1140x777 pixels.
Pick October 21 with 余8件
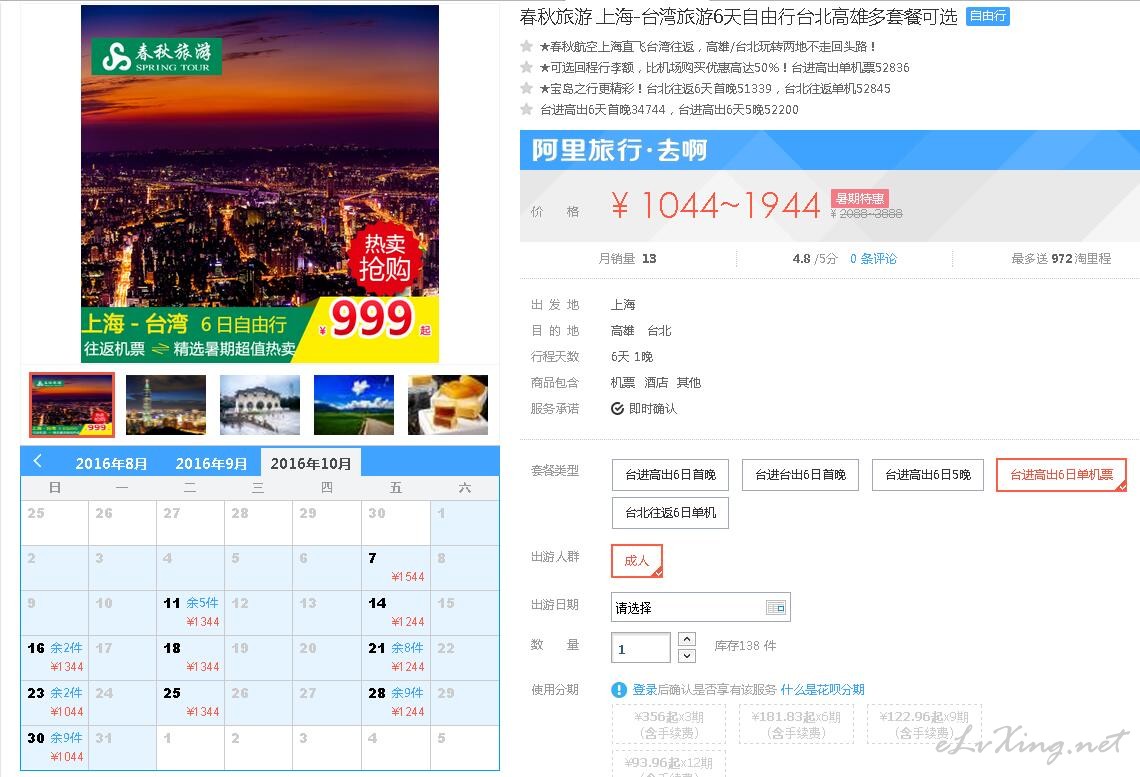pos(396,658)
